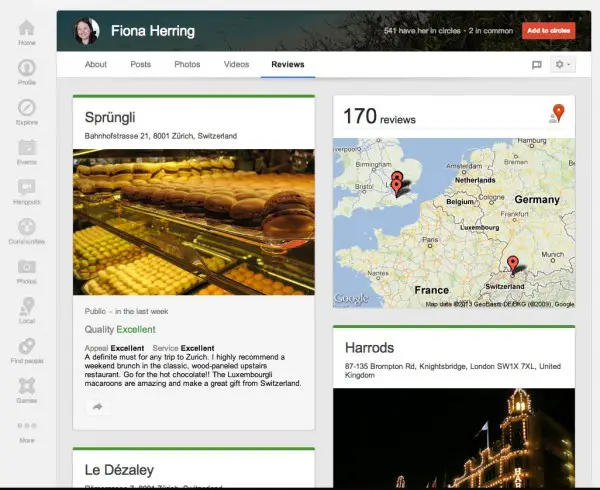Share the Sprüngli review with the arrow

[x=98, y=406]
